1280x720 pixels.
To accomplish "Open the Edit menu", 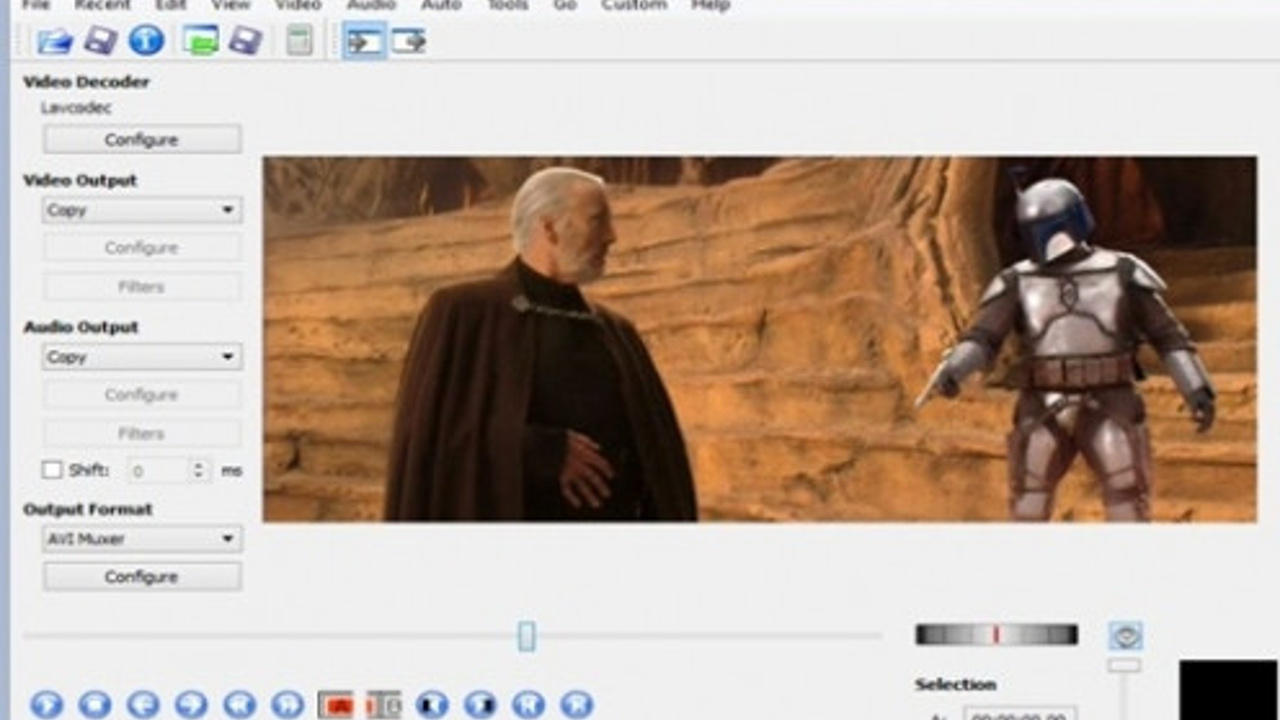I will (171, 5).
